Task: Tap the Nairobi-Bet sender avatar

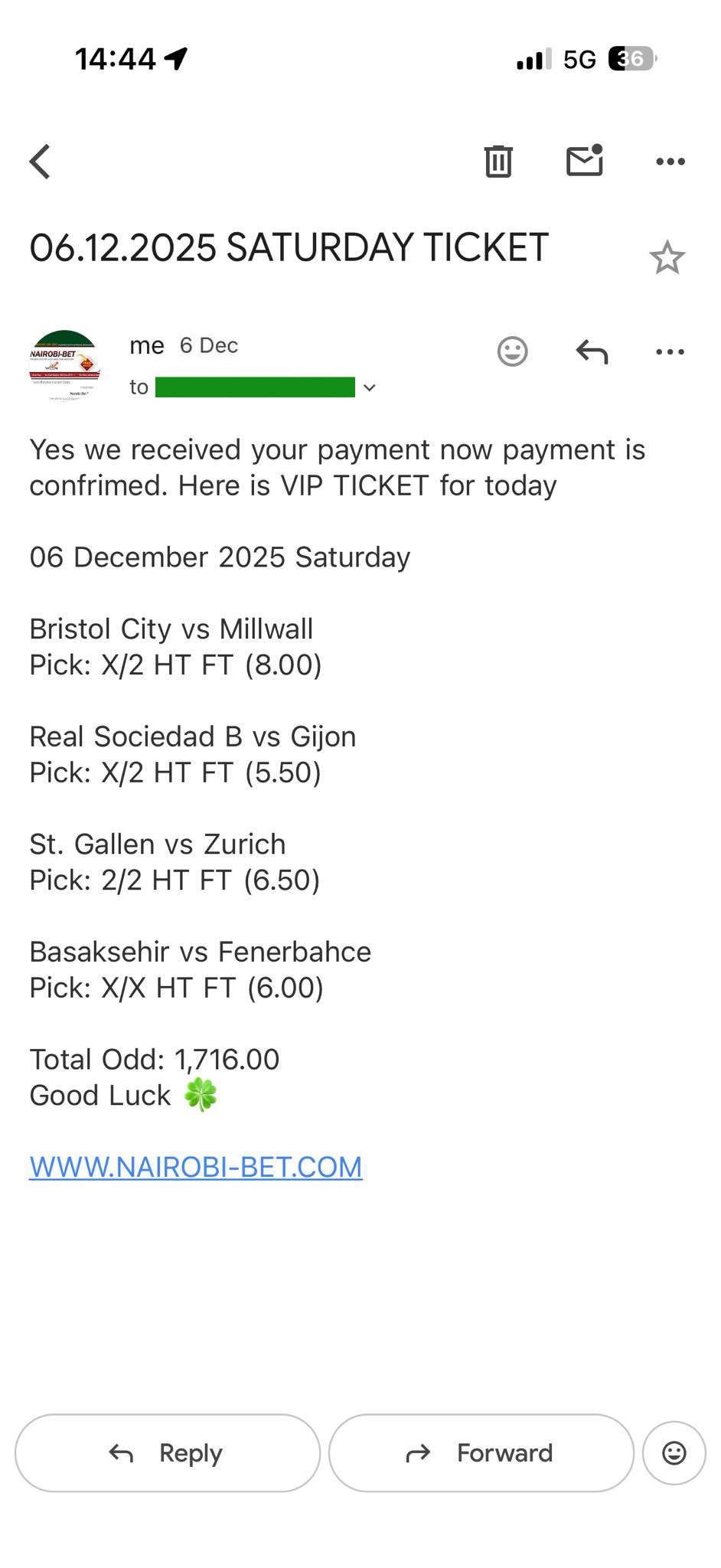Action: [x=64, y=366]
